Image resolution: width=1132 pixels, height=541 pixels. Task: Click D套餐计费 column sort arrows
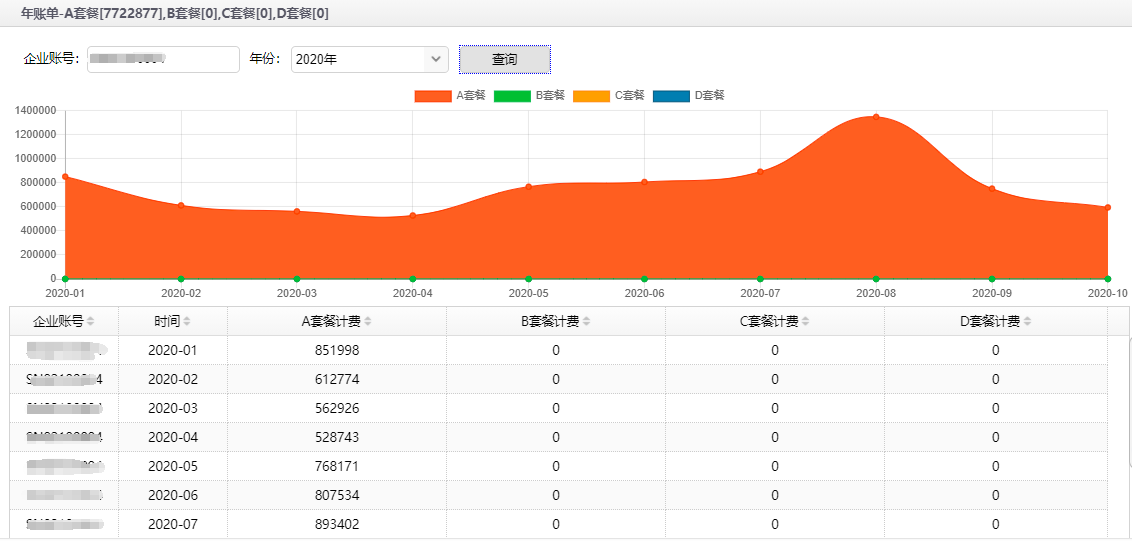click(1027, 321)
